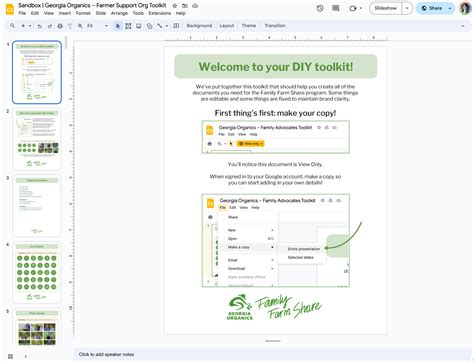Print the presentation

[x=60, y=26]
